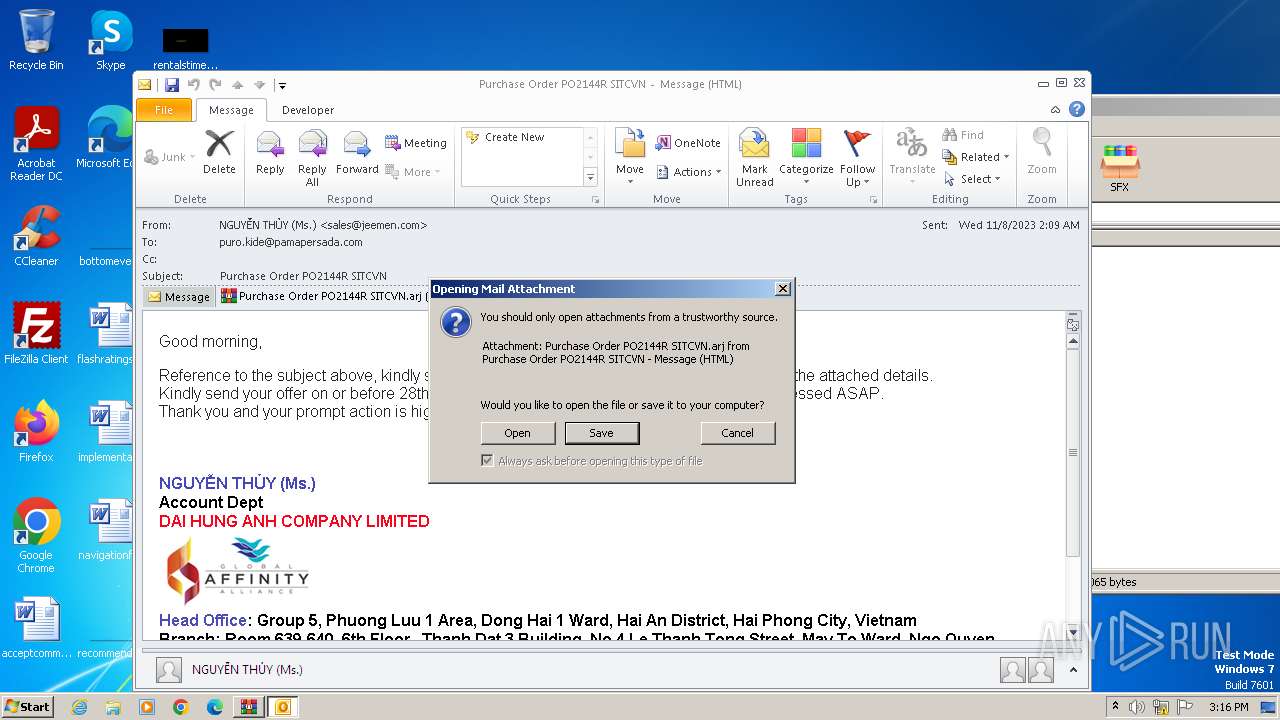Open CCleaner desktop shortcut
The width and height of the screenshot is (1280, 720).
[36, 236]
